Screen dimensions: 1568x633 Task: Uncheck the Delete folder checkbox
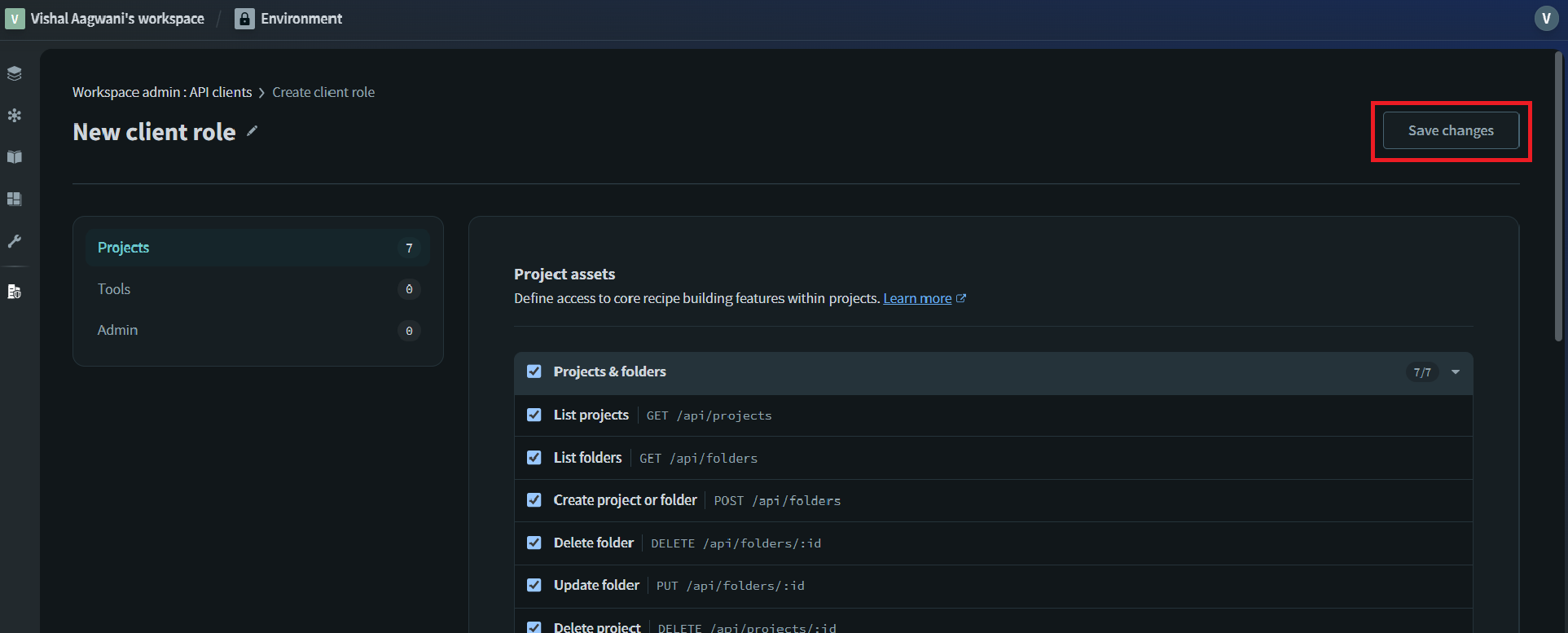[534, 543]
